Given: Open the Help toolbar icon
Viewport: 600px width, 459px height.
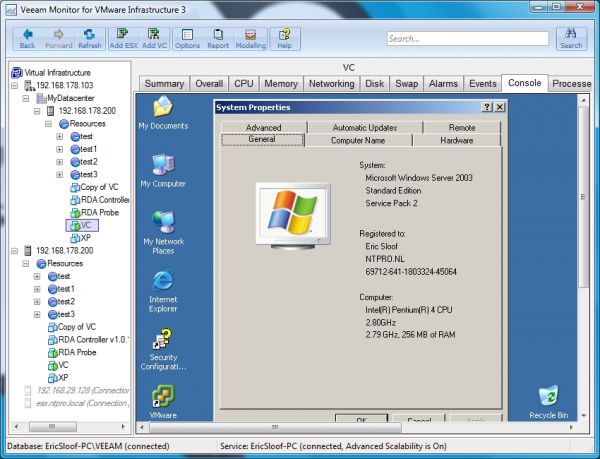Looking at the screenshot, I should coord(285,39).
